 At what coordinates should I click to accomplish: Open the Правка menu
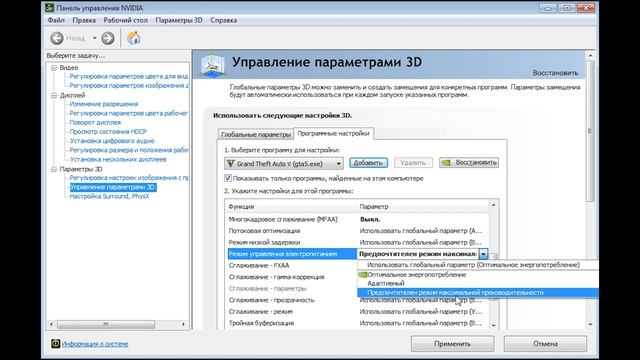[84, 20]
